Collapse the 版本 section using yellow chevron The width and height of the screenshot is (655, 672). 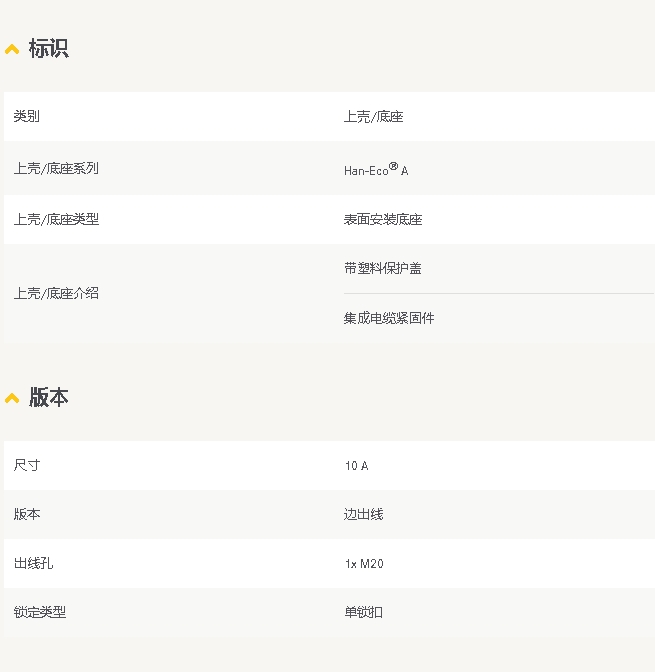click(12, 398)
